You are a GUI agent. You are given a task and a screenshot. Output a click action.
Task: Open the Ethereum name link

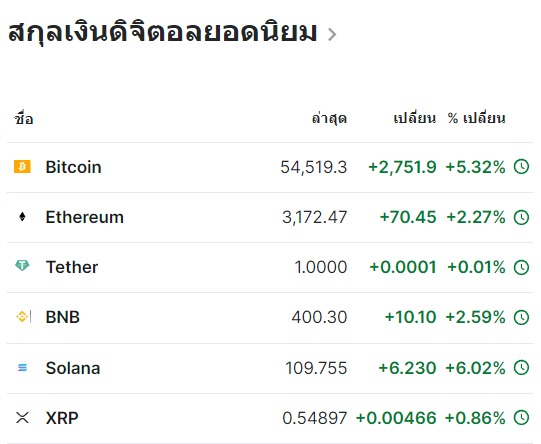pos(85,217)
